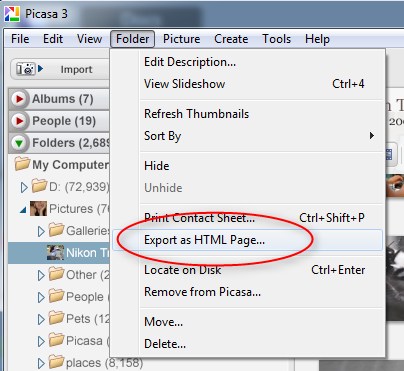
Task: Select the Albums (7) header text
Action: click(62, 99)
